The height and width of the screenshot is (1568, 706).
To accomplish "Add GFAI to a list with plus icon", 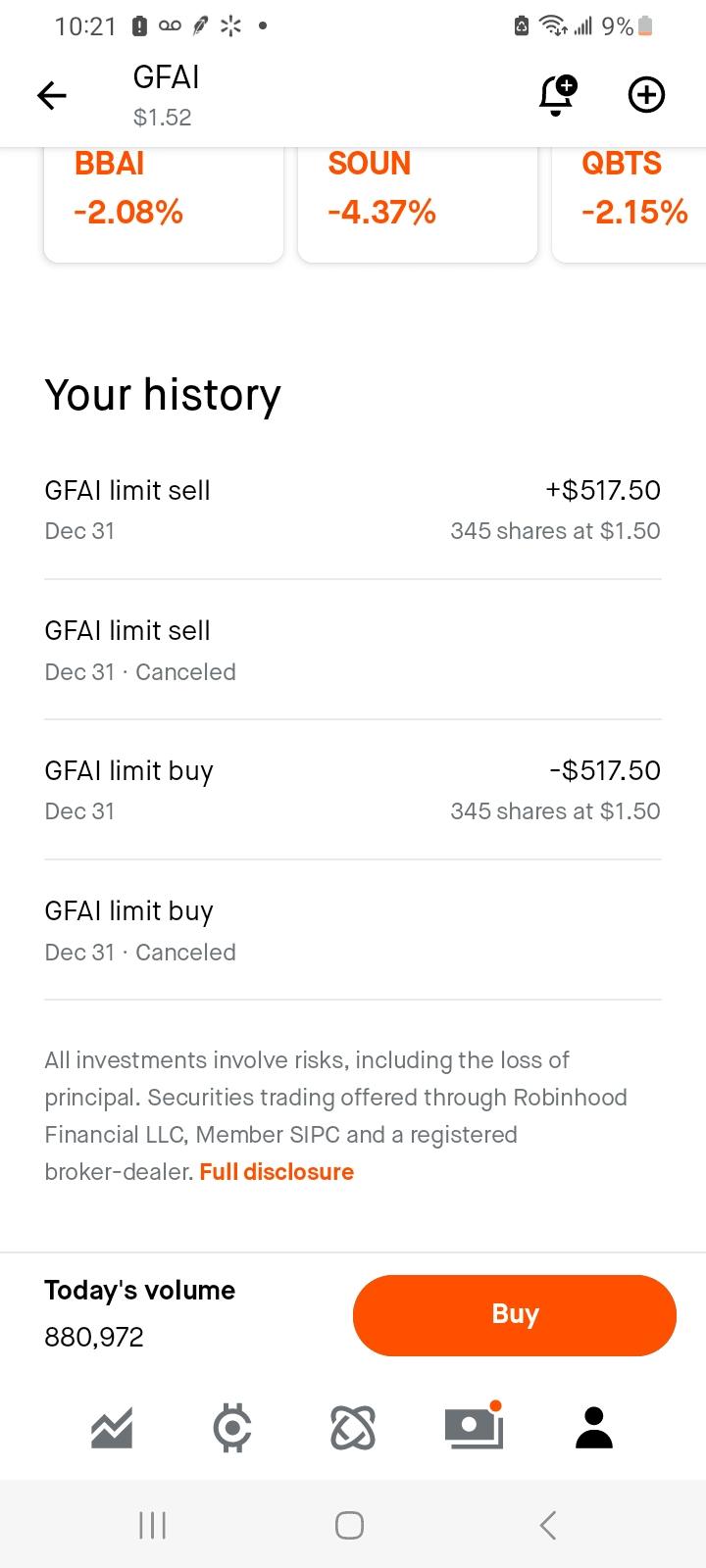I will (646, 95).
